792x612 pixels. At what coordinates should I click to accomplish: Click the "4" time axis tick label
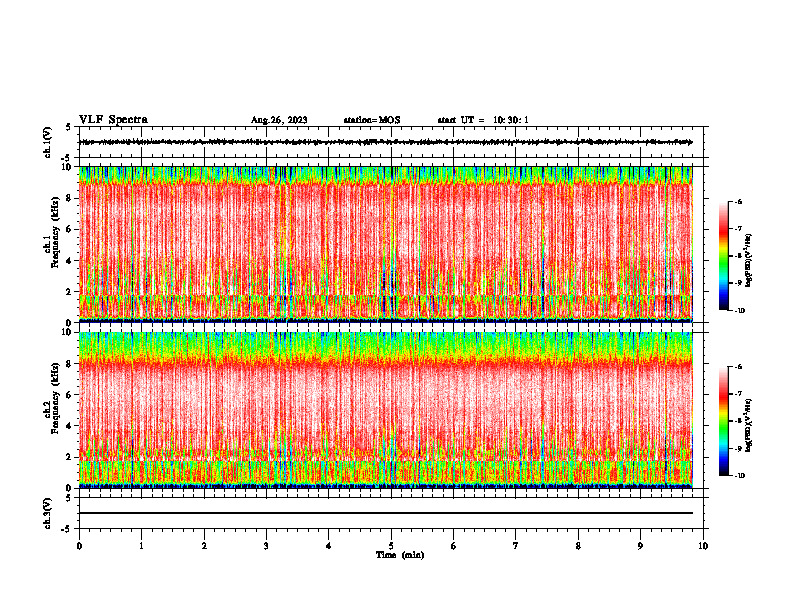point(328,546)
